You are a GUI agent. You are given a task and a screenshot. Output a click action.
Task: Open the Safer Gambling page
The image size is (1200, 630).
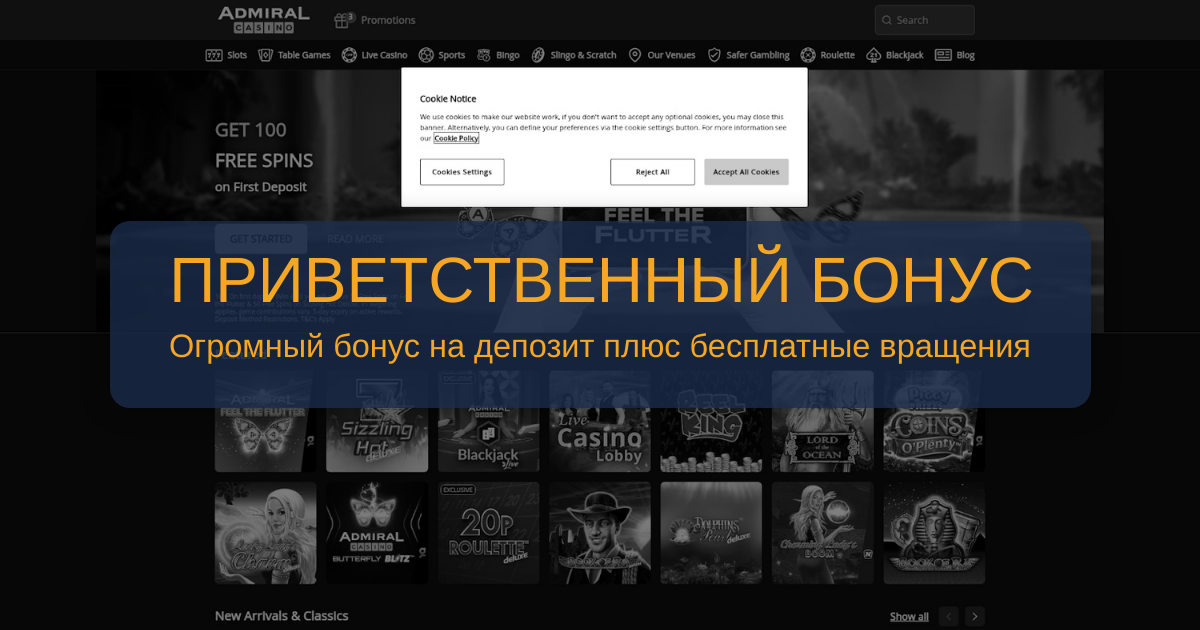click(x=758, y=55)
